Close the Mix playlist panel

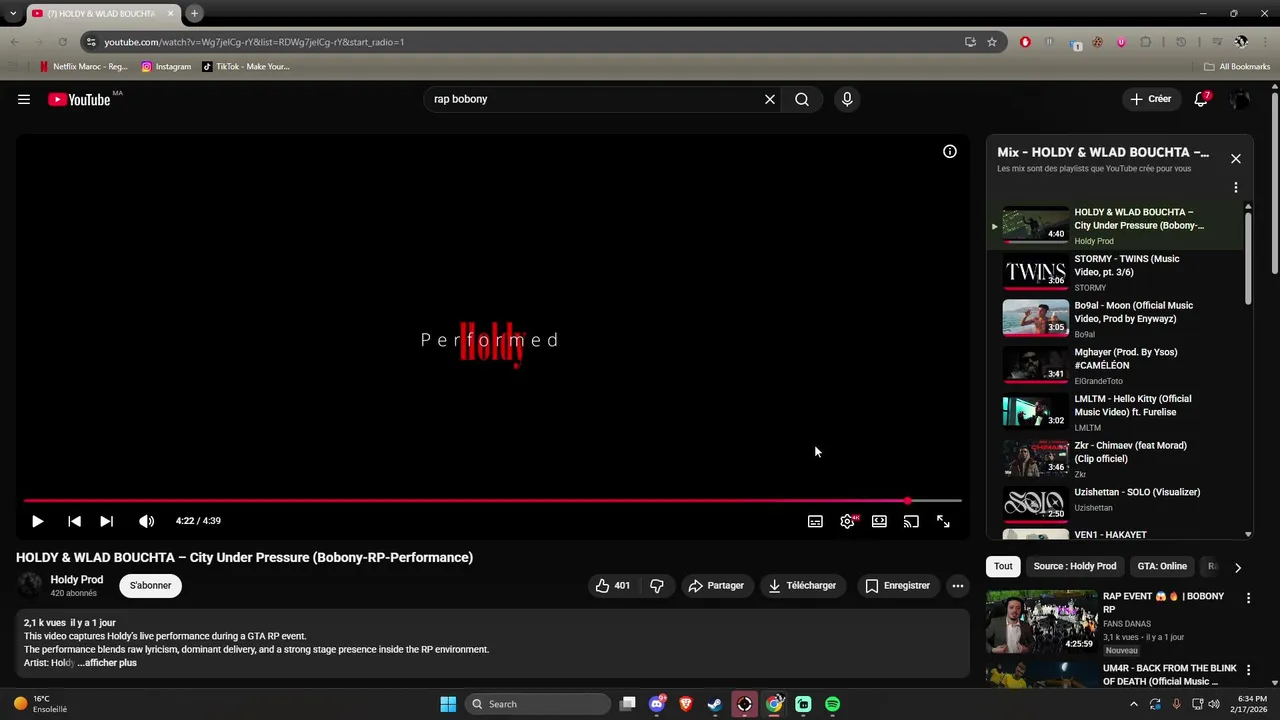[1236, 159]
